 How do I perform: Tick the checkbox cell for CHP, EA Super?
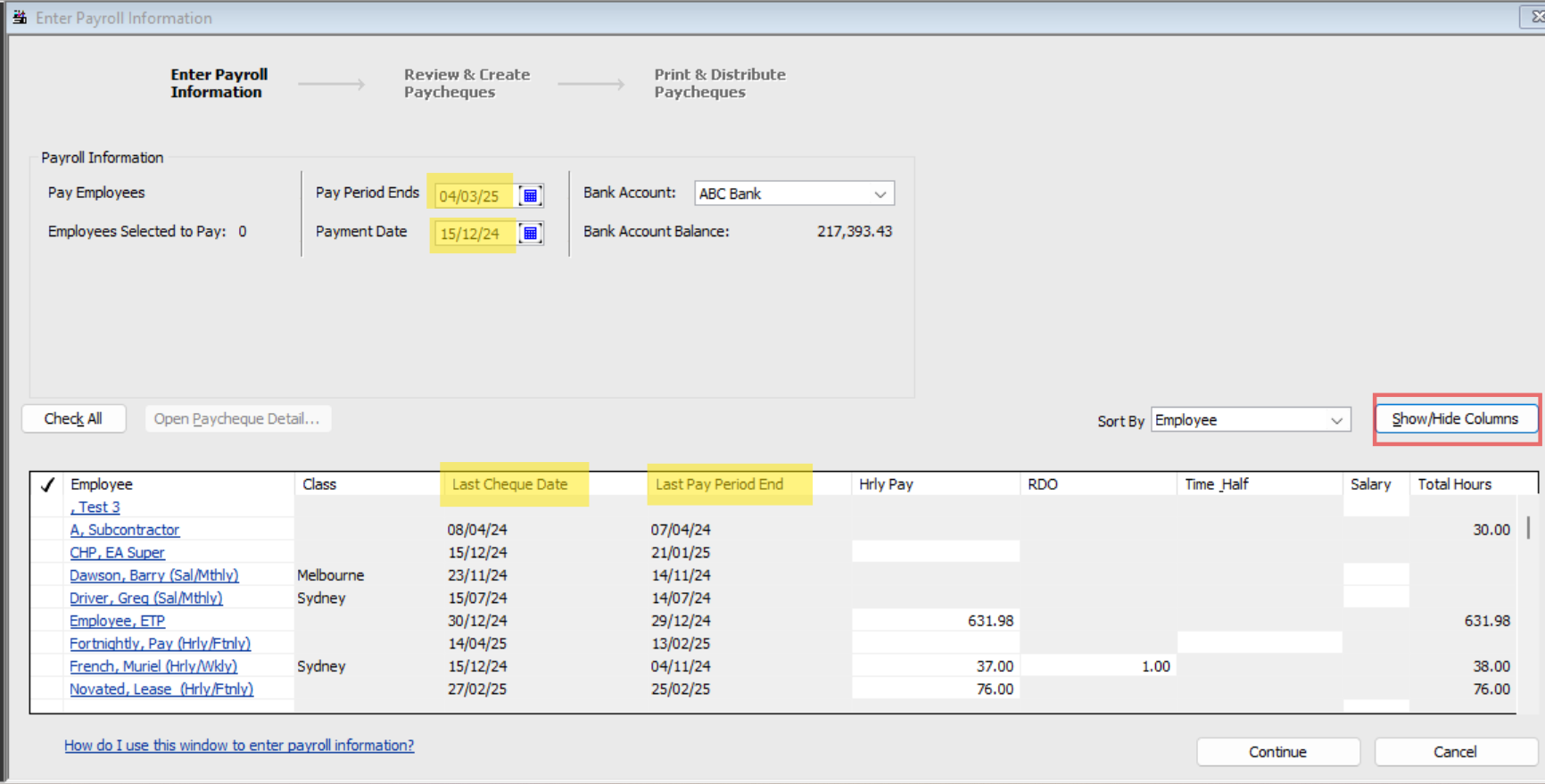[47, 552]
